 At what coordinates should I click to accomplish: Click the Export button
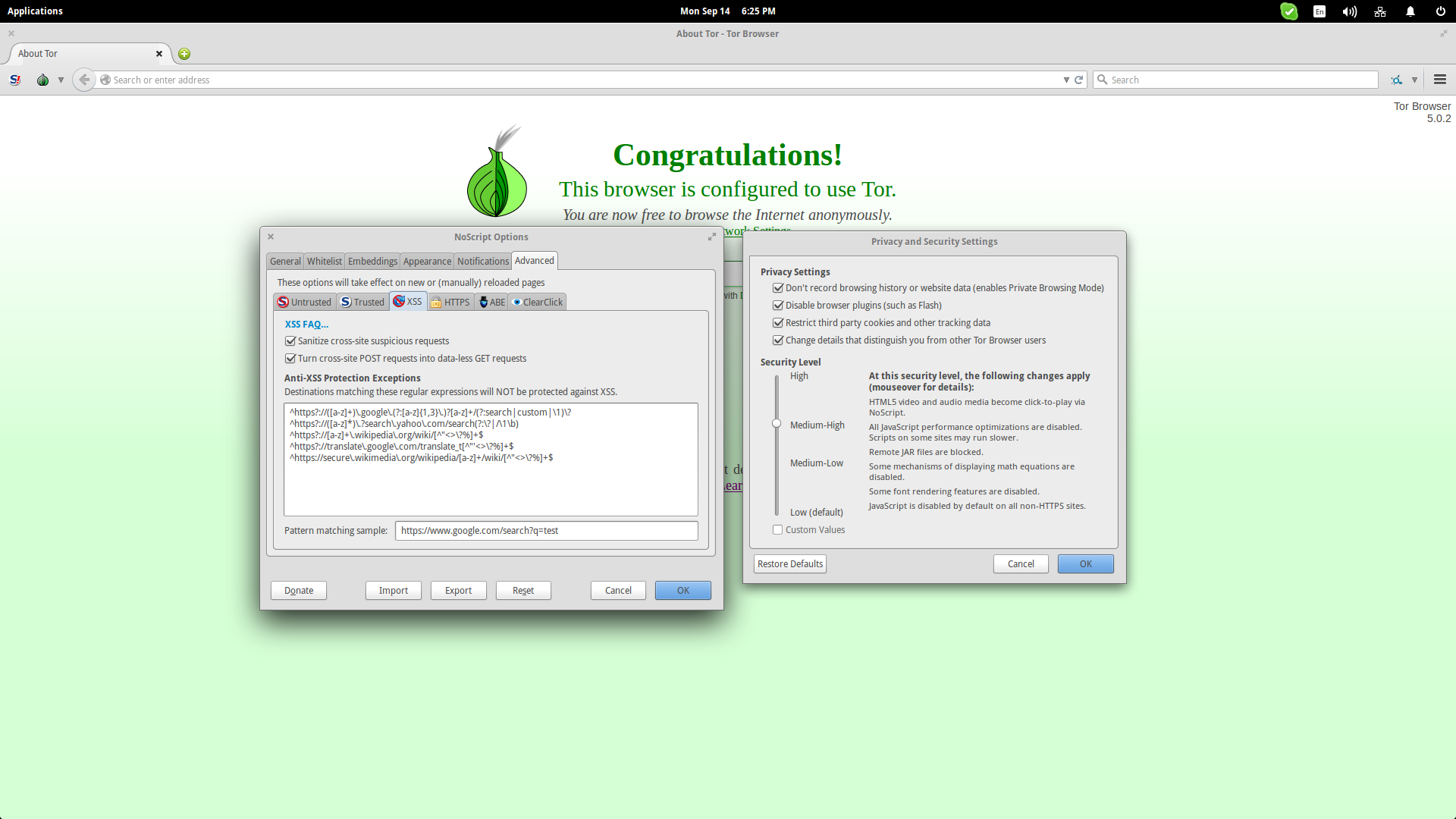click(459, 591)
